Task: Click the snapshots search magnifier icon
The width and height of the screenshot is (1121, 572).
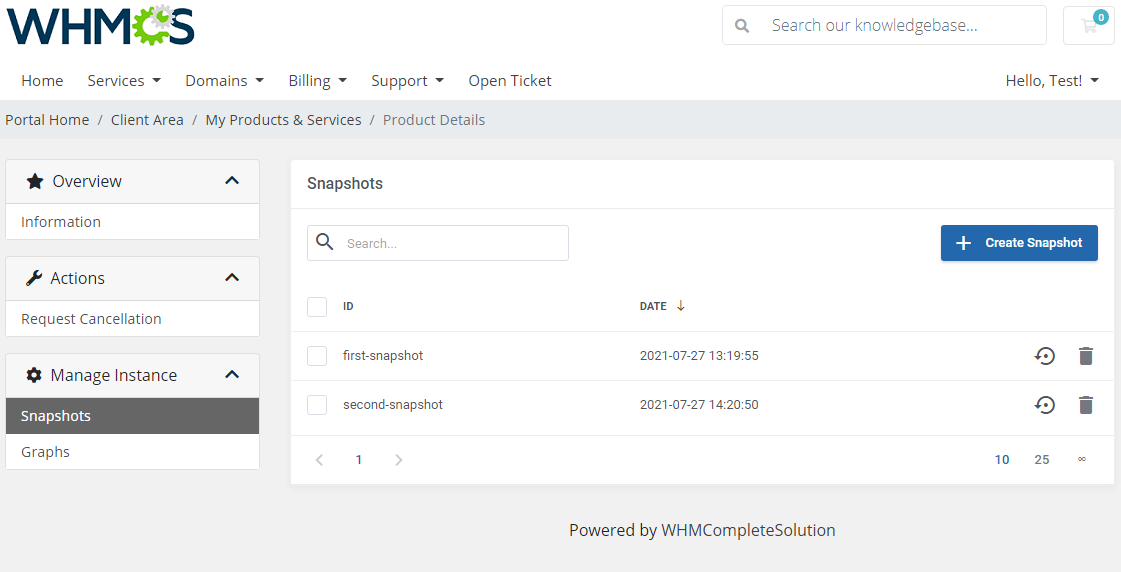Action: 325,242
